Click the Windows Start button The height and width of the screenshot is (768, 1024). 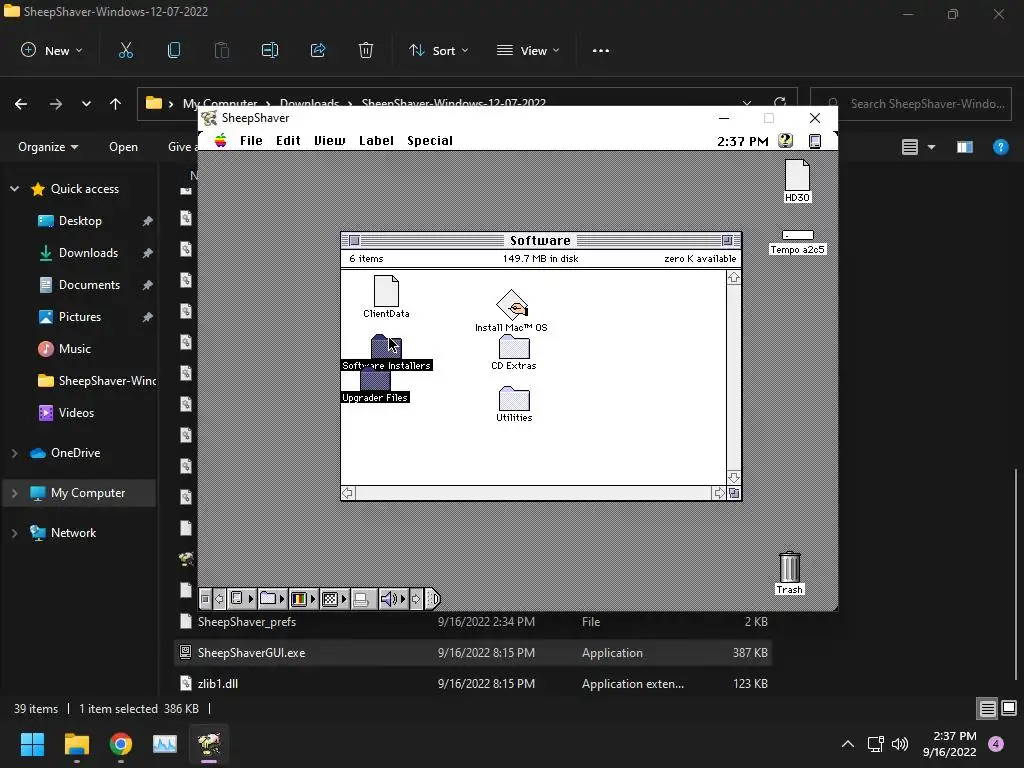(x=32, y=744)
